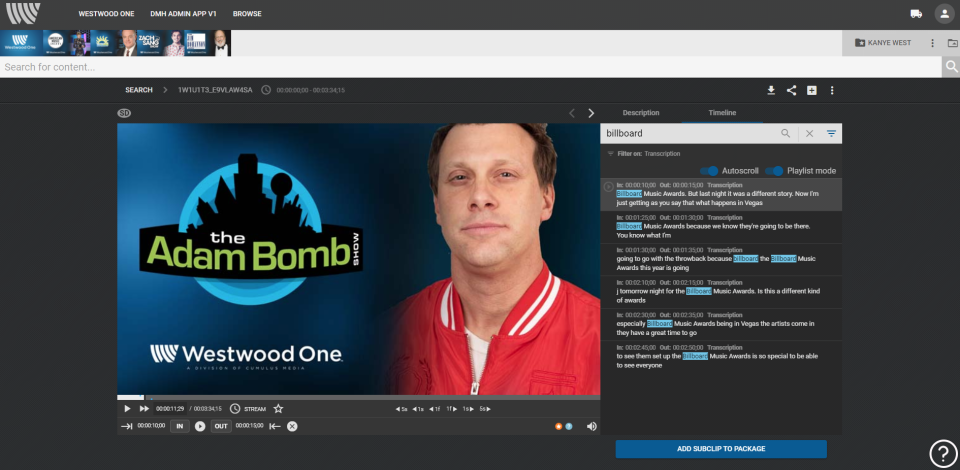Screen dimensions: 960x470
Task: Jump back 5 seconds
Action: coord(402,409)
